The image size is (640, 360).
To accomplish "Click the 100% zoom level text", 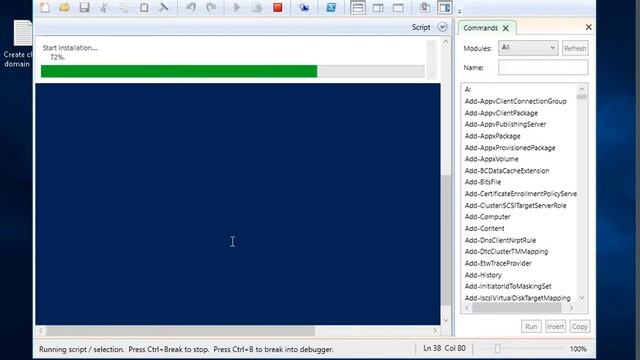I will point(578,349).
